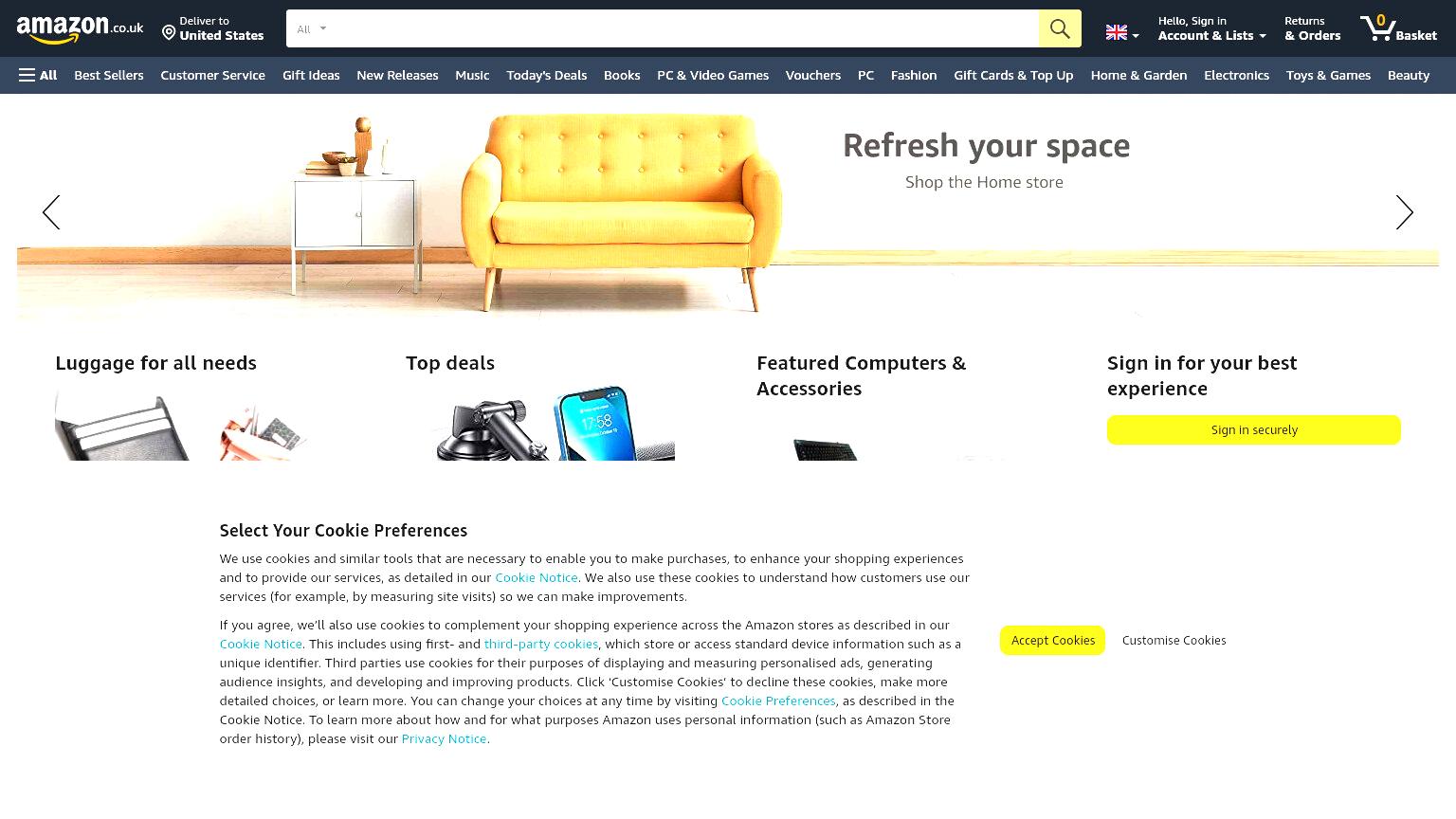
Task: Choose Customise Cookies option
Action: (1174, 640)
